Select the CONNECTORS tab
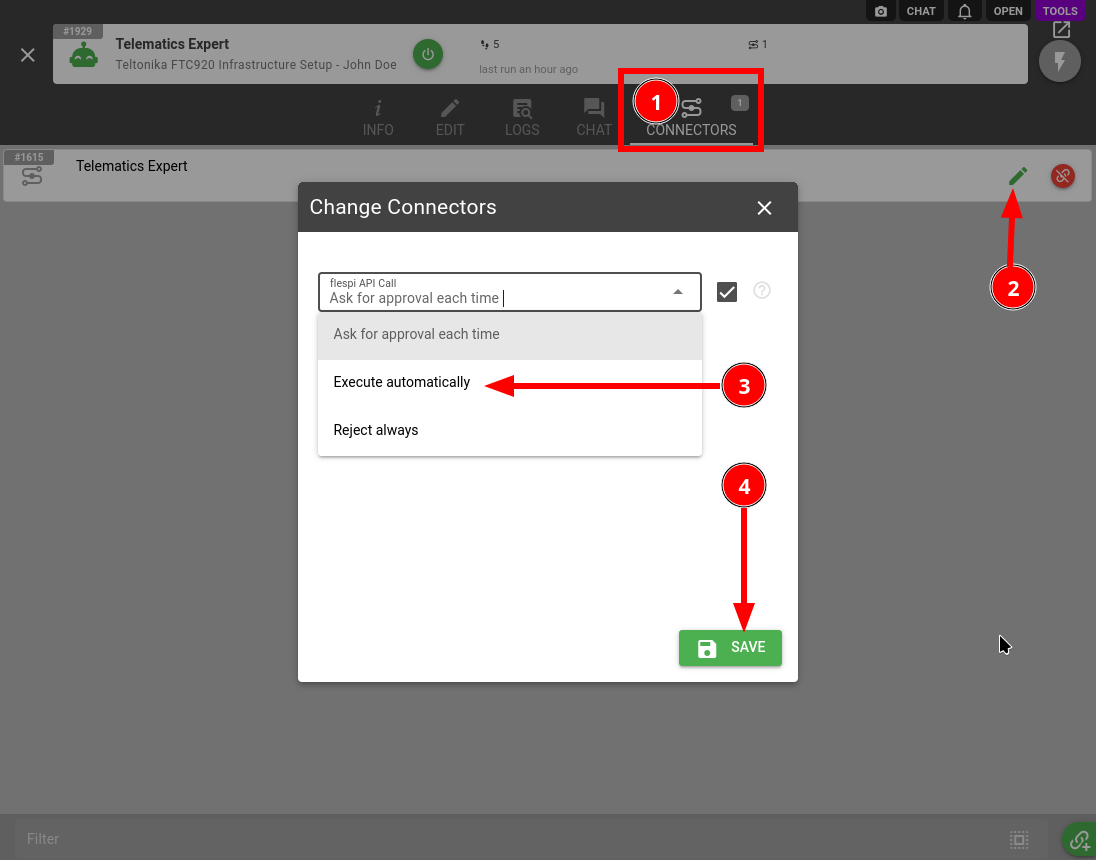Viewport: 1096px width, 860px height. [691, 117]
